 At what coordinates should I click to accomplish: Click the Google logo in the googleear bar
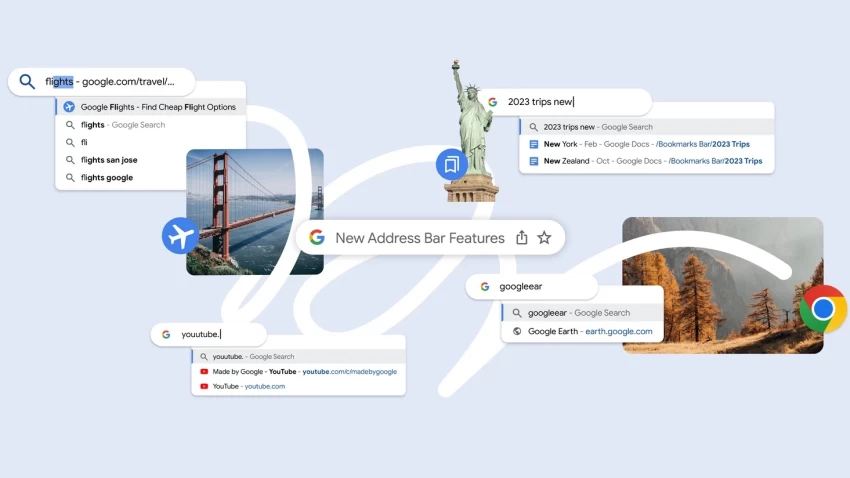[485, 286]
